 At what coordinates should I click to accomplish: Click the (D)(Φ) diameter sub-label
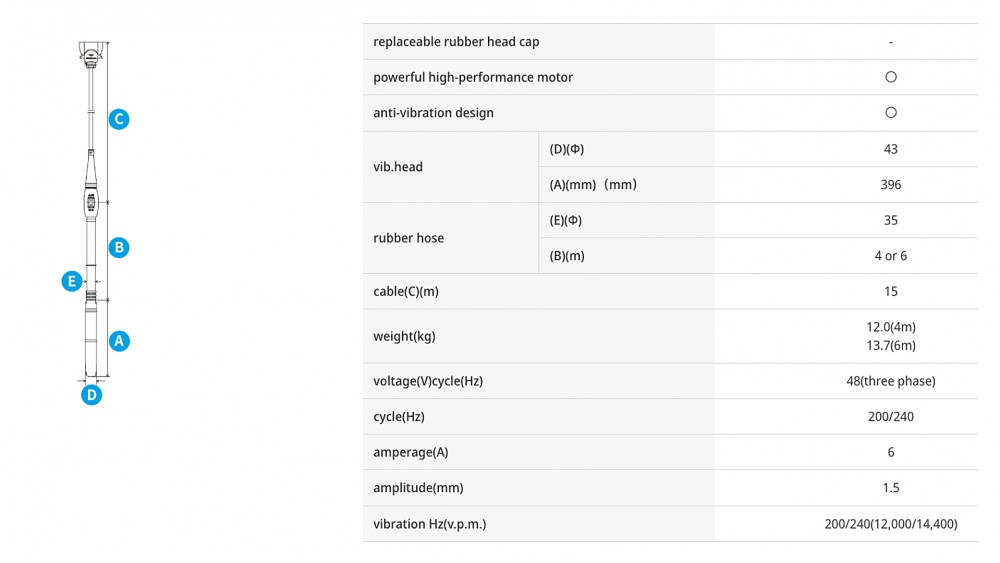(x=566, y=149)
